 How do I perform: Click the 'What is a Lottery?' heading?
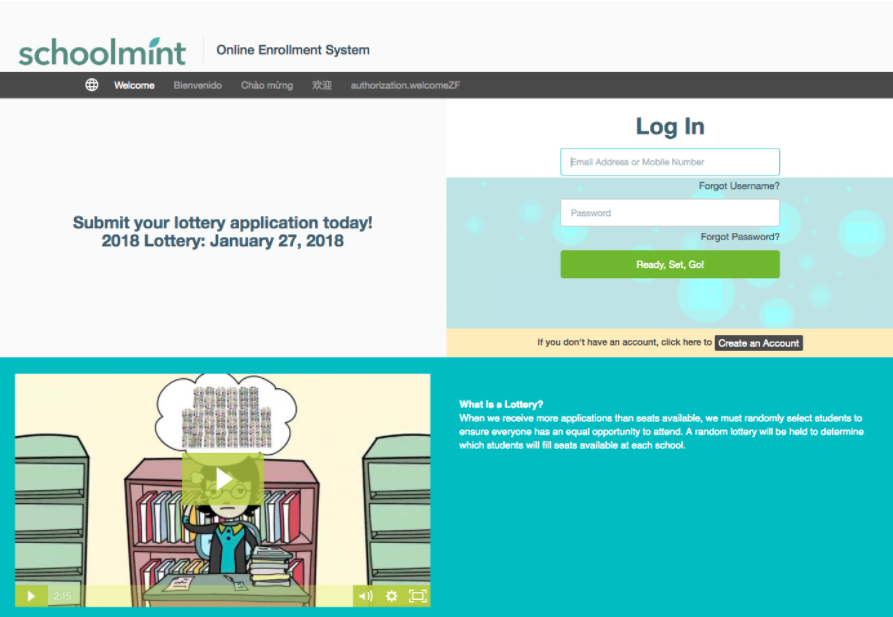501,404
